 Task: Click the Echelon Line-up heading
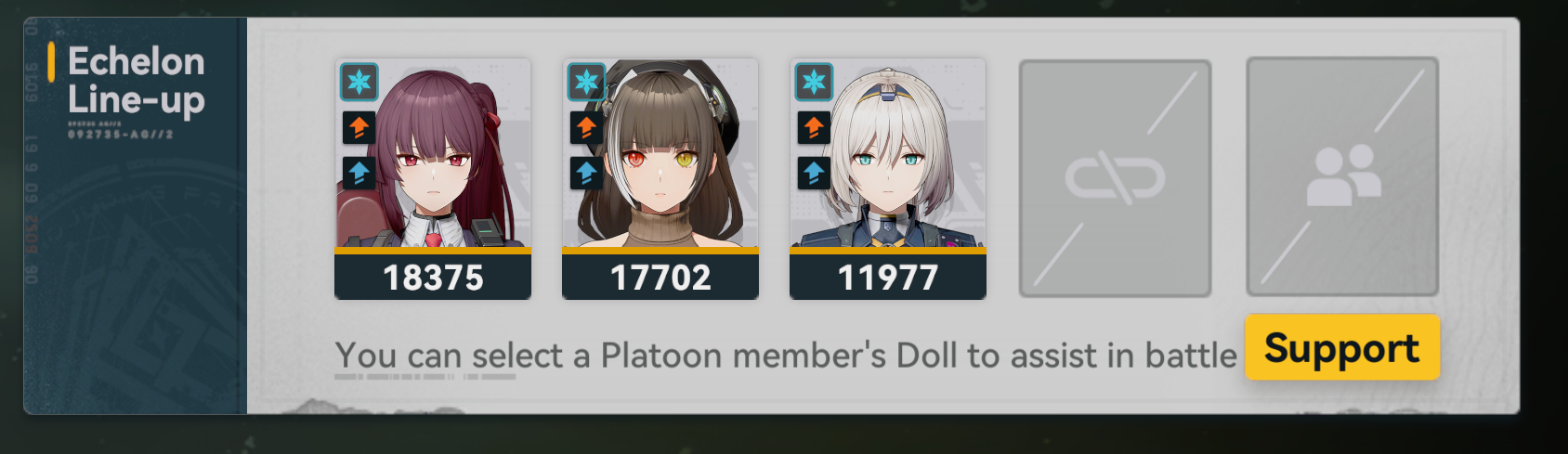tap(137, 82)
